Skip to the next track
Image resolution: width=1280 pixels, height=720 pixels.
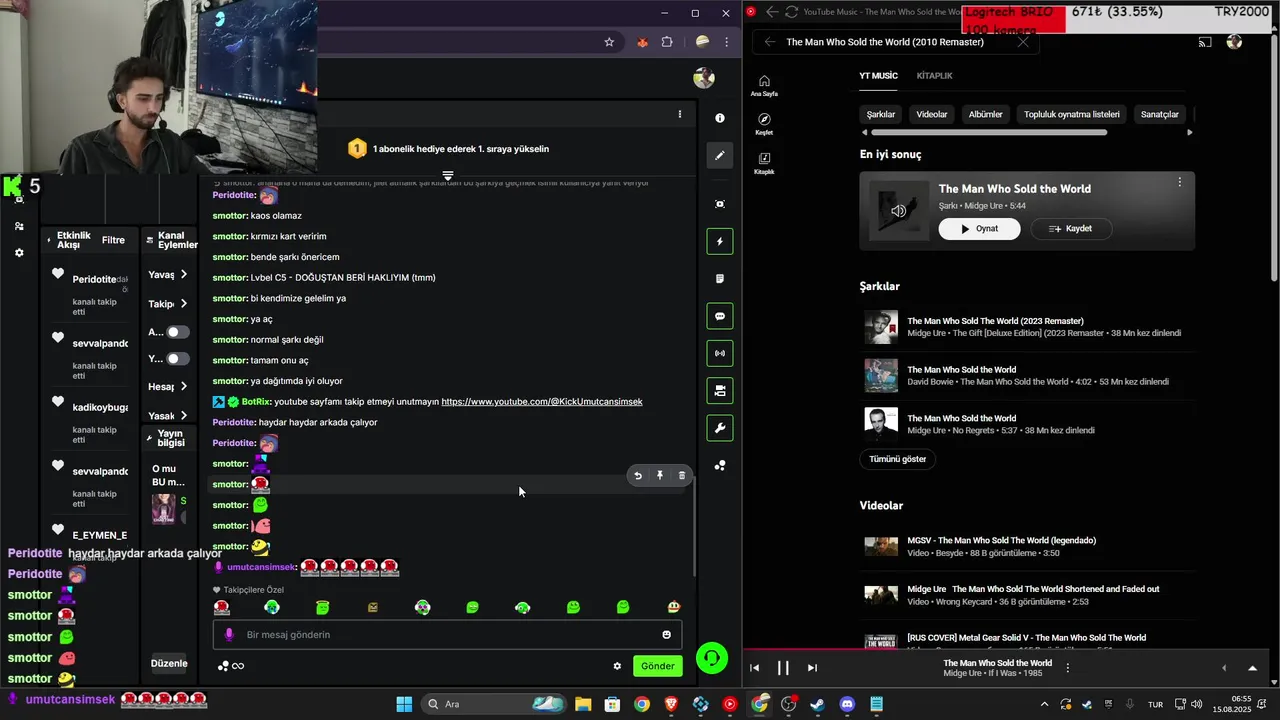[x=812, y=668]
